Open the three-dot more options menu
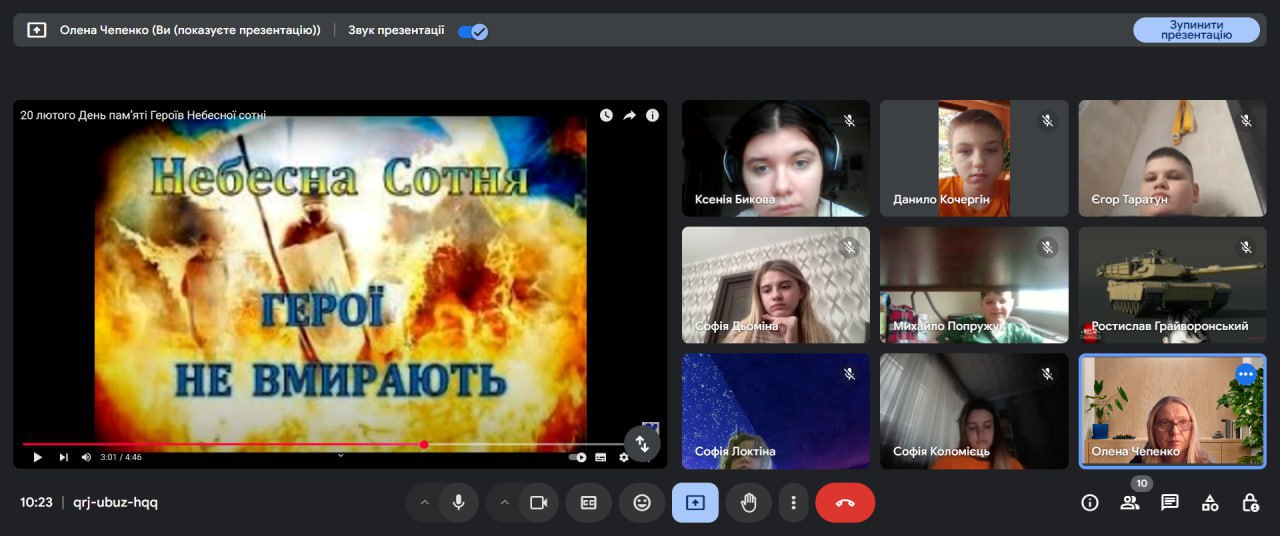This screenshot has width=1280, height=536. point(793,503)
